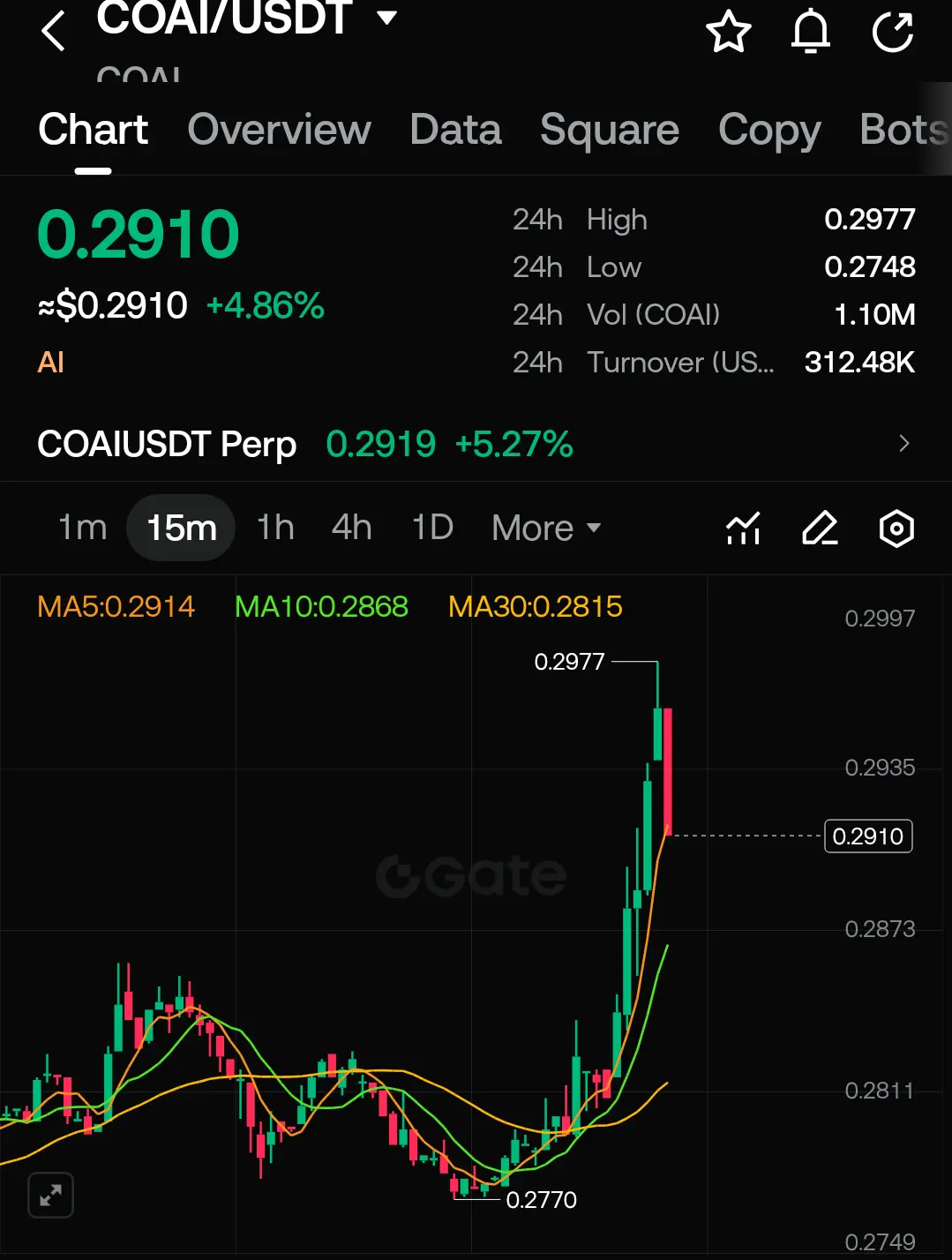The width and height of the screenshot is (952, 1260).
Task: Tap the 0.2997 axis label
Action: (880, 619)
